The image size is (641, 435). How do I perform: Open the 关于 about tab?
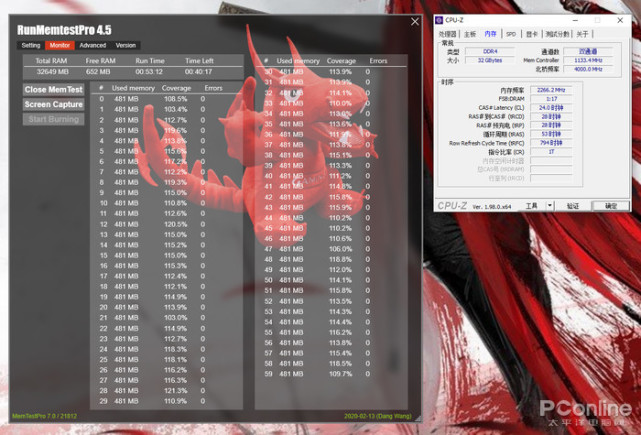pos(582,34)
